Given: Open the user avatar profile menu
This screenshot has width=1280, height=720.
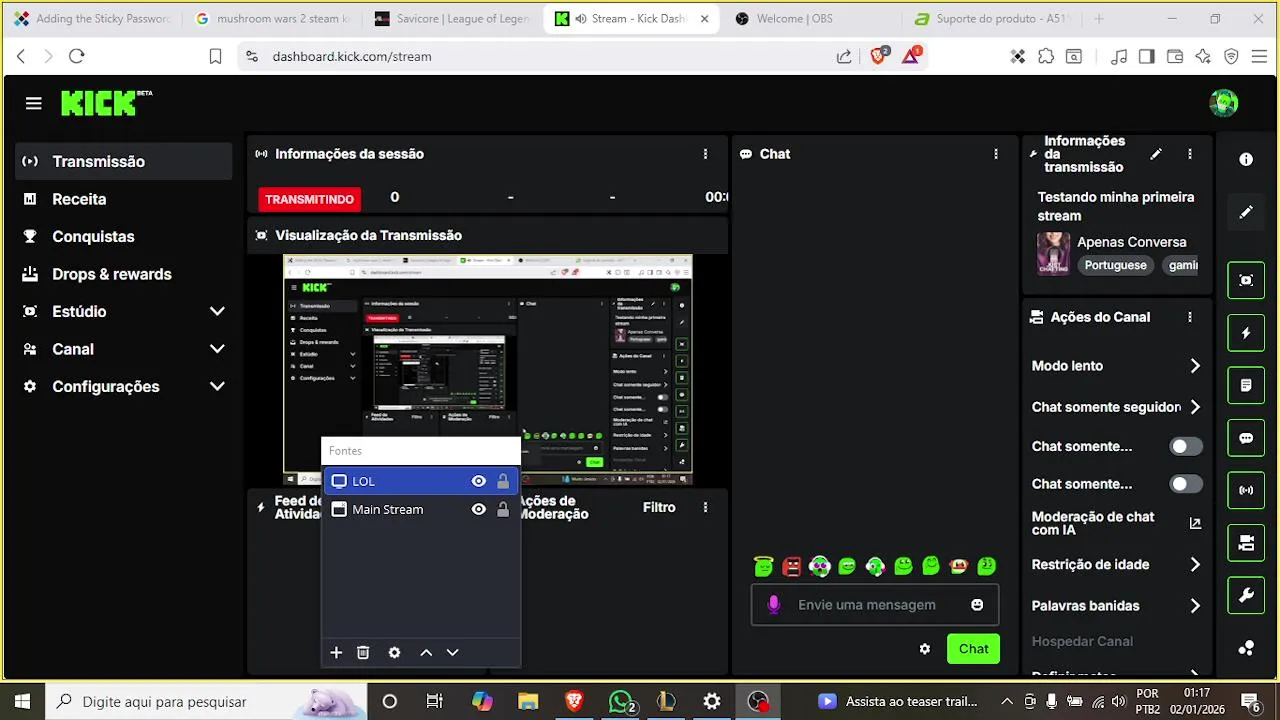Looking at the screenshot, I should [1224, 103].
